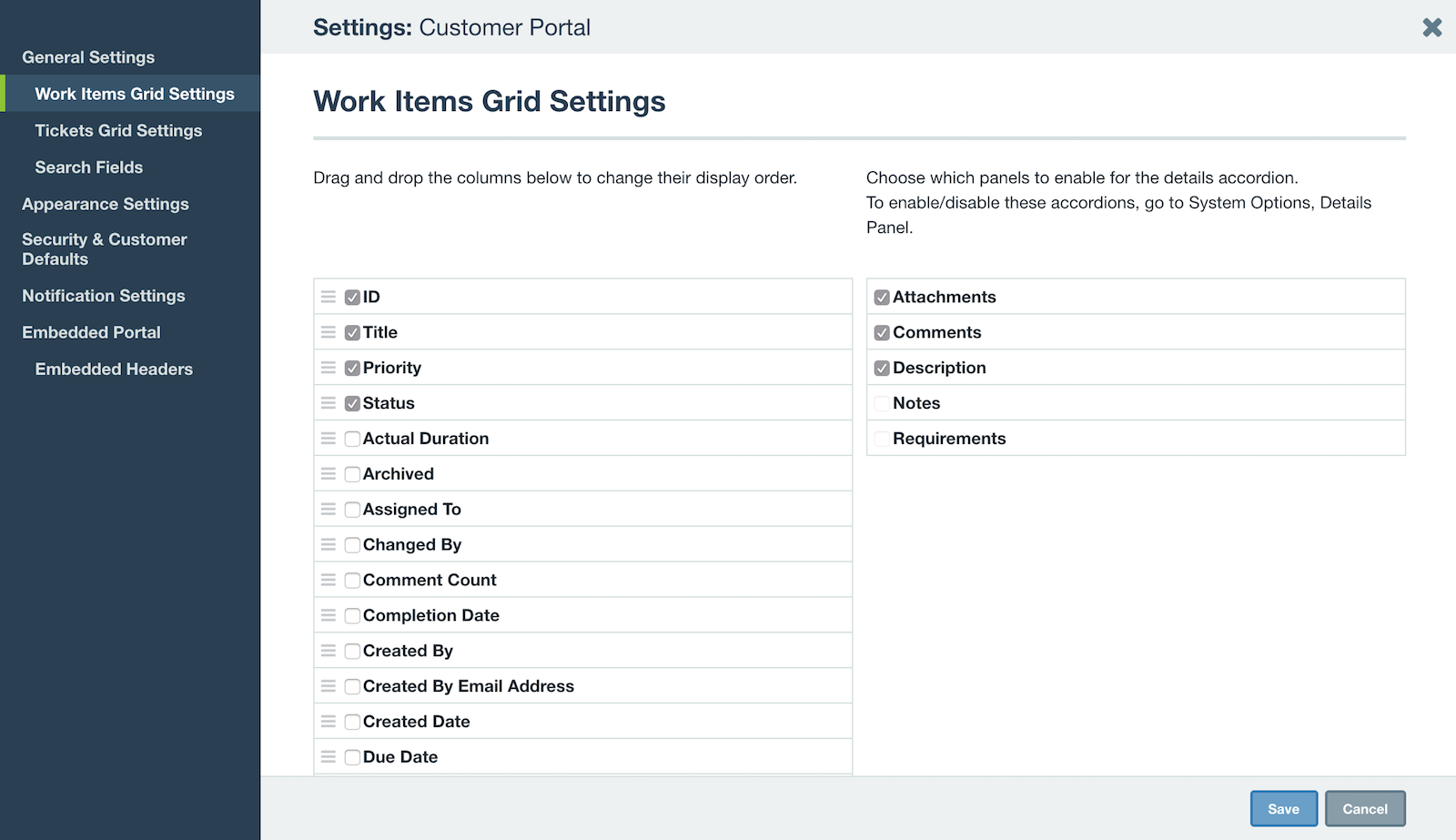Viewport: 1456px width, 840px height.
Task: Enable the Actual Duration column
Action: tap(352, 438)
